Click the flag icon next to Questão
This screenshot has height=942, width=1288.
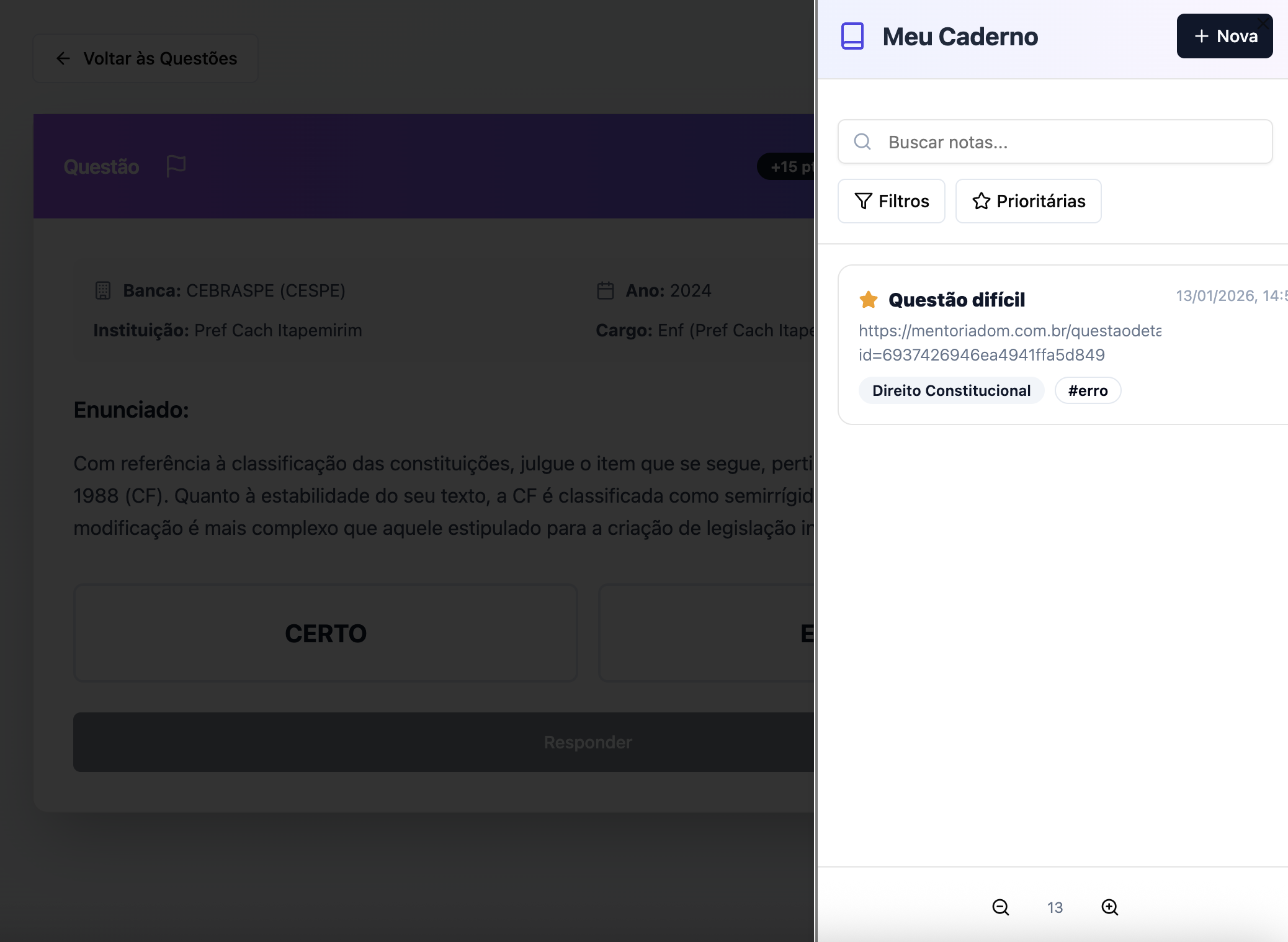[176, 166]
